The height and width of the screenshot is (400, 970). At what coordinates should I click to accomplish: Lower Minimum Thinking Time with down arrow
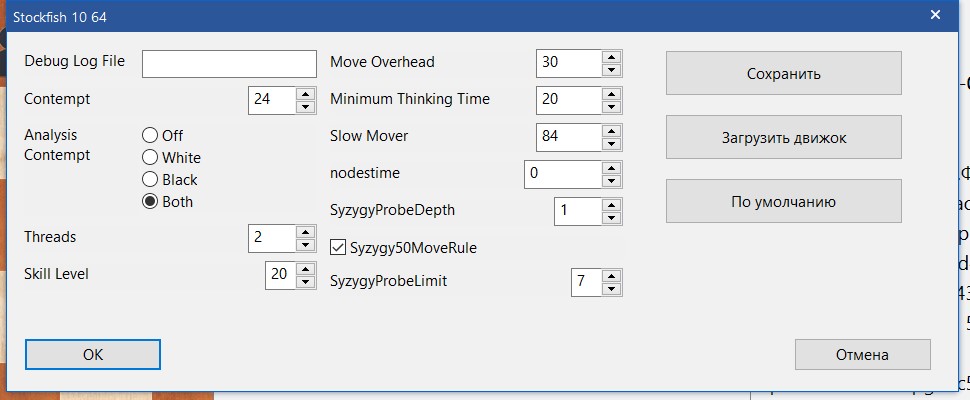click(x=611, y=105)
